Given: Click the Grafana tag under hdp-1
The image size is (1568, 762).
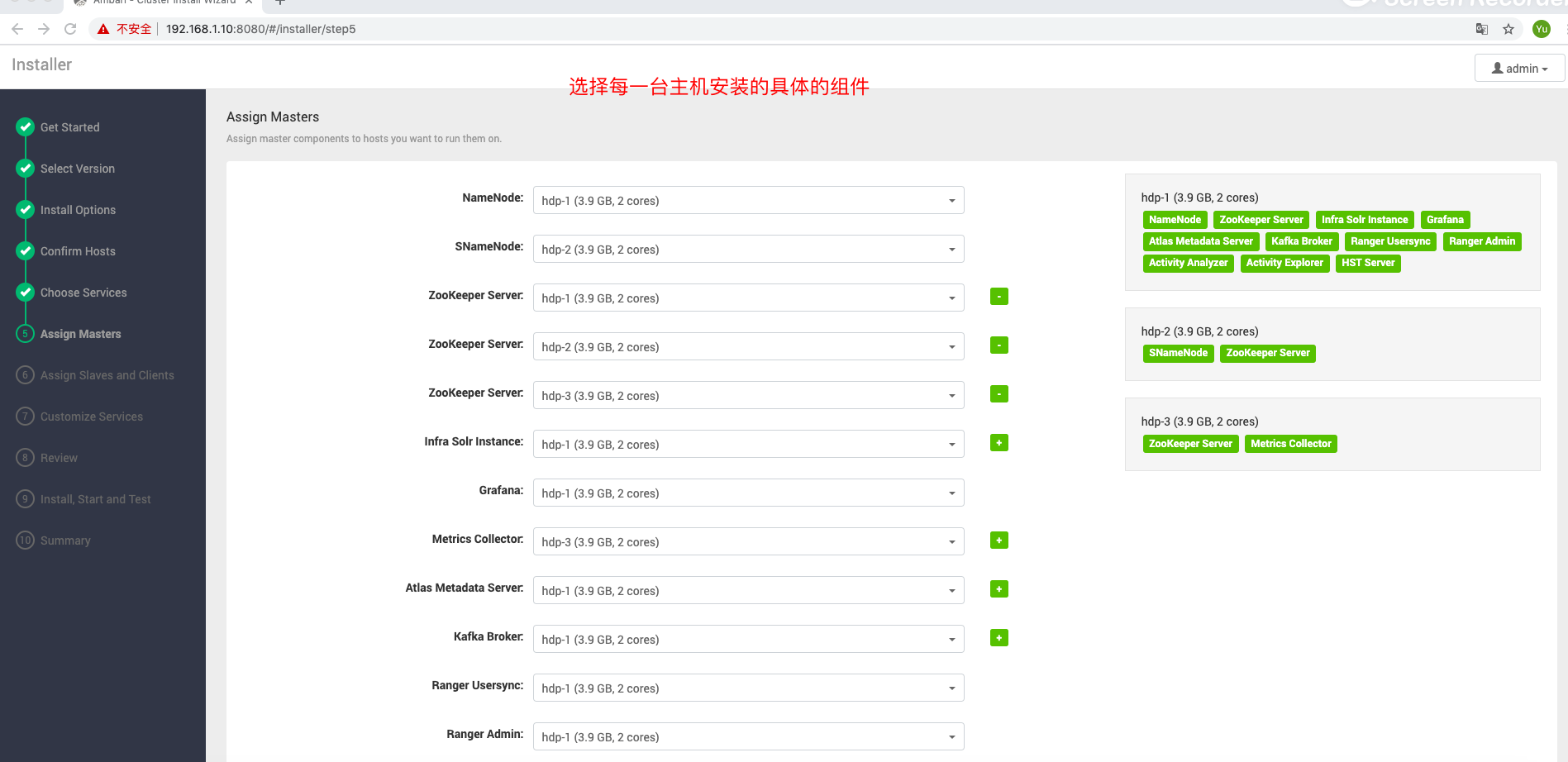Looking at the screenshot, I should click(x=1445, y=220).
